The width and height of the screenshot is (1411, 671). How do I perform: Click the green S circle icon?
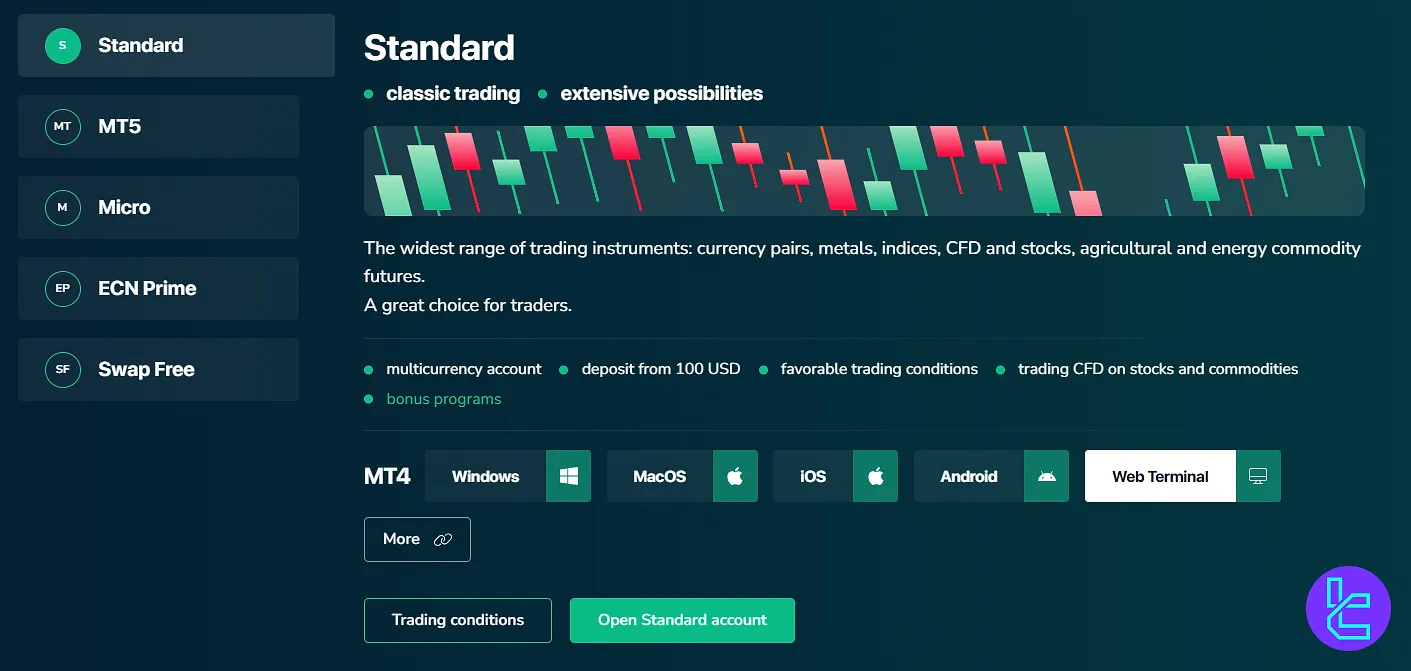pyautogui.click(x=62, y=45)
